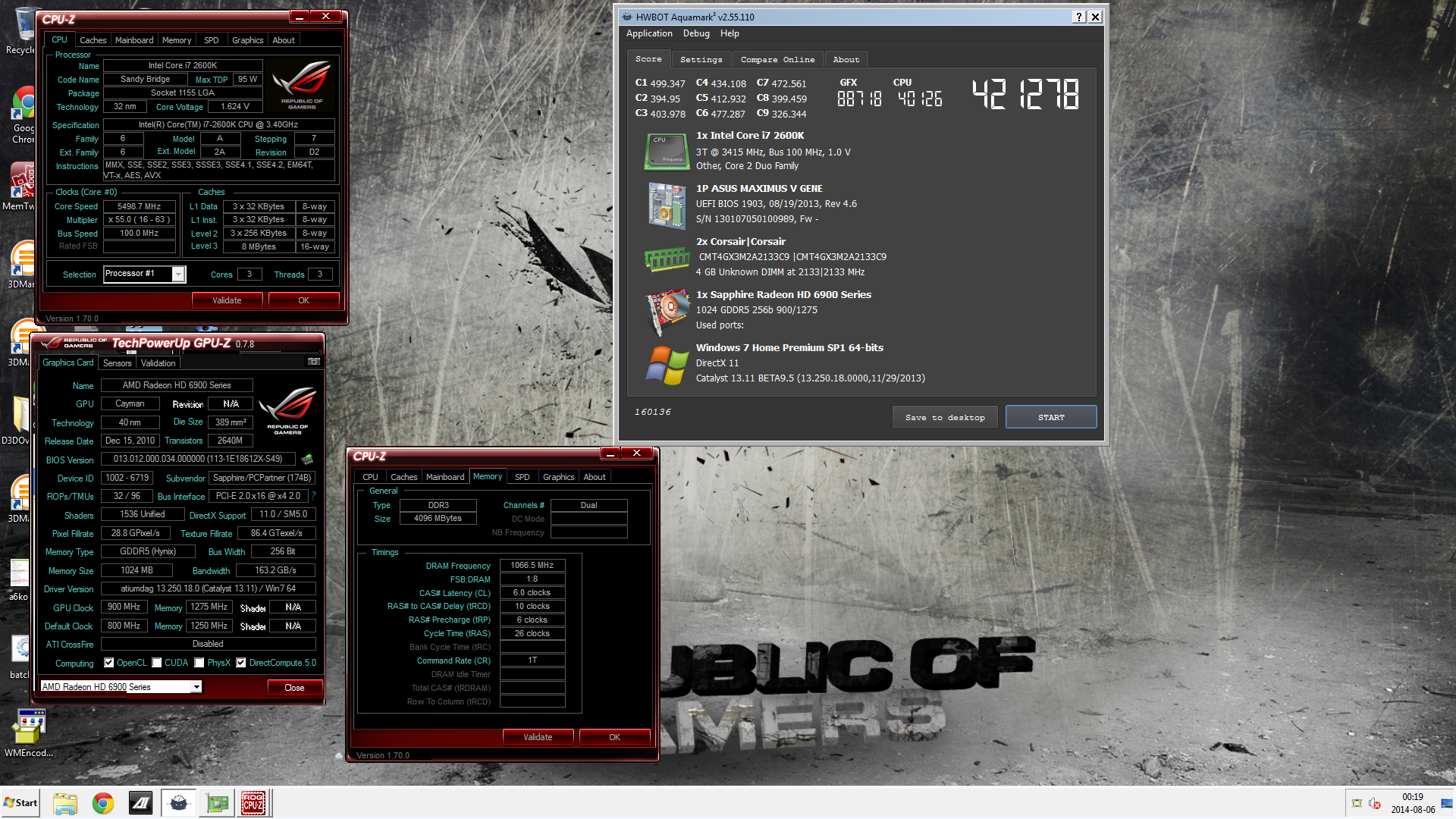The width and height of the screenshot is (1456, 819).
Task: Open Memory tab in top CPU-Z window
Action: (x=177, y=40)
